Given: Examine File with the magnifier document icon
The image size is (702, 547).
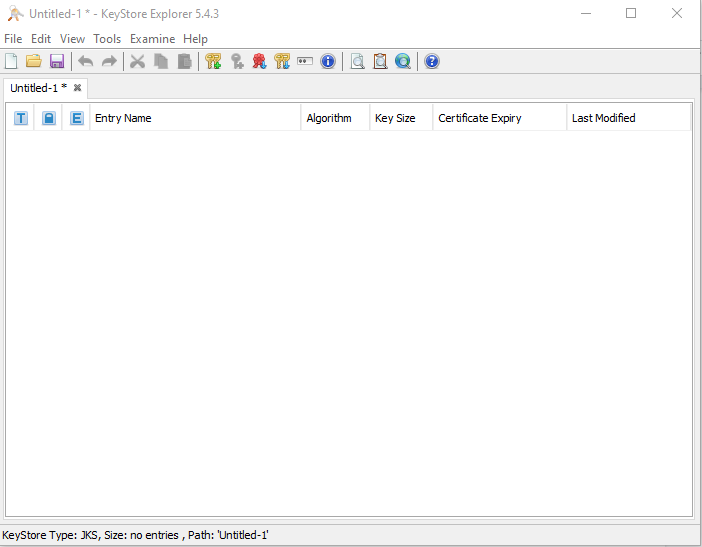Looking at the screenshot, I should coord(357,61).
